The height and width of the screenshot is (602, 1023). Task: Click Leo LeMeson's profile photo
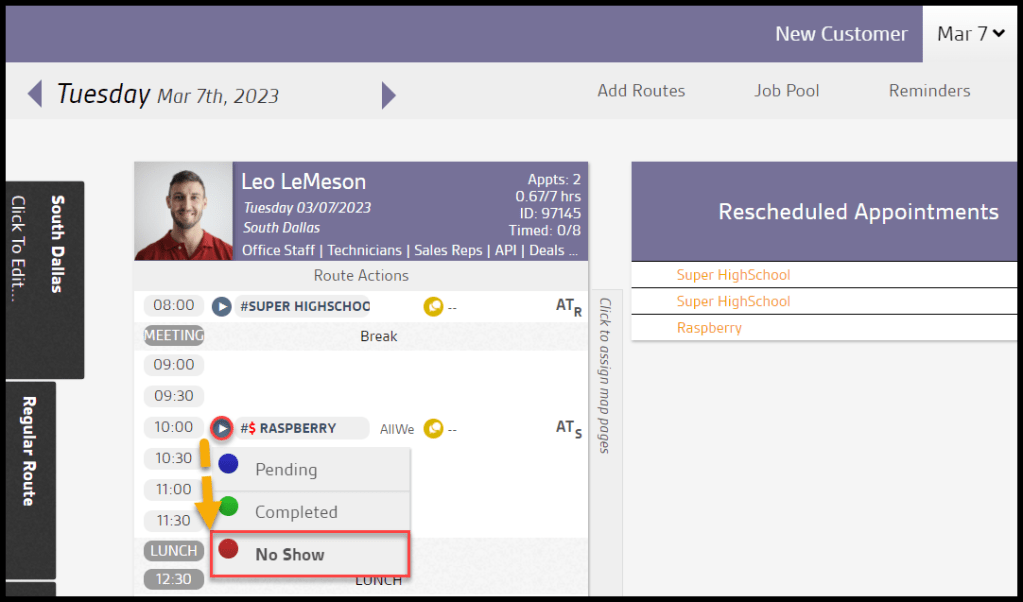(x=183, y=211)
